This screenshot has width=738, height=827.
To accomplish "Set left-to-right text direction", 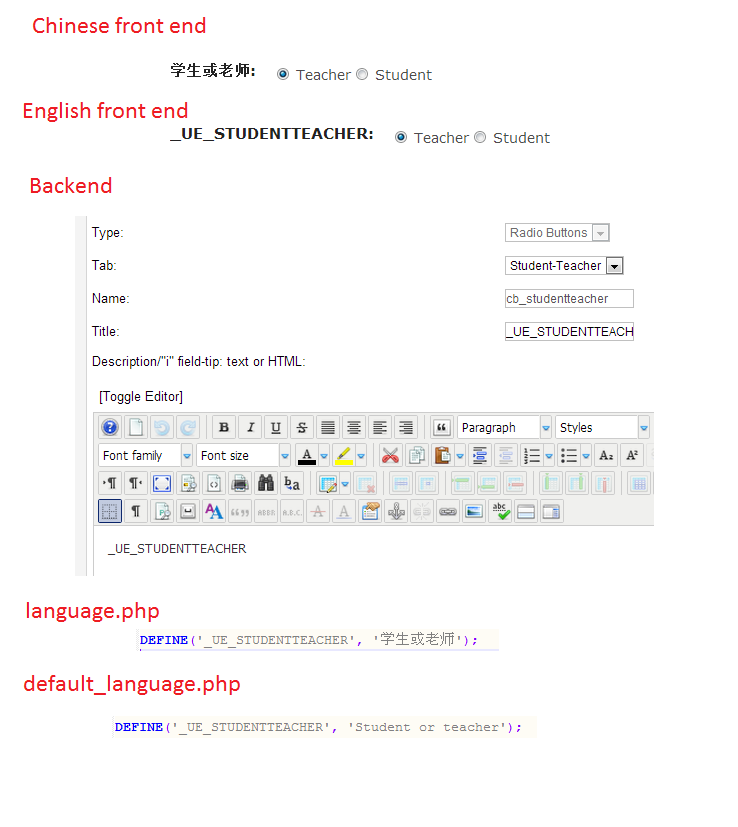I will 110,483.
